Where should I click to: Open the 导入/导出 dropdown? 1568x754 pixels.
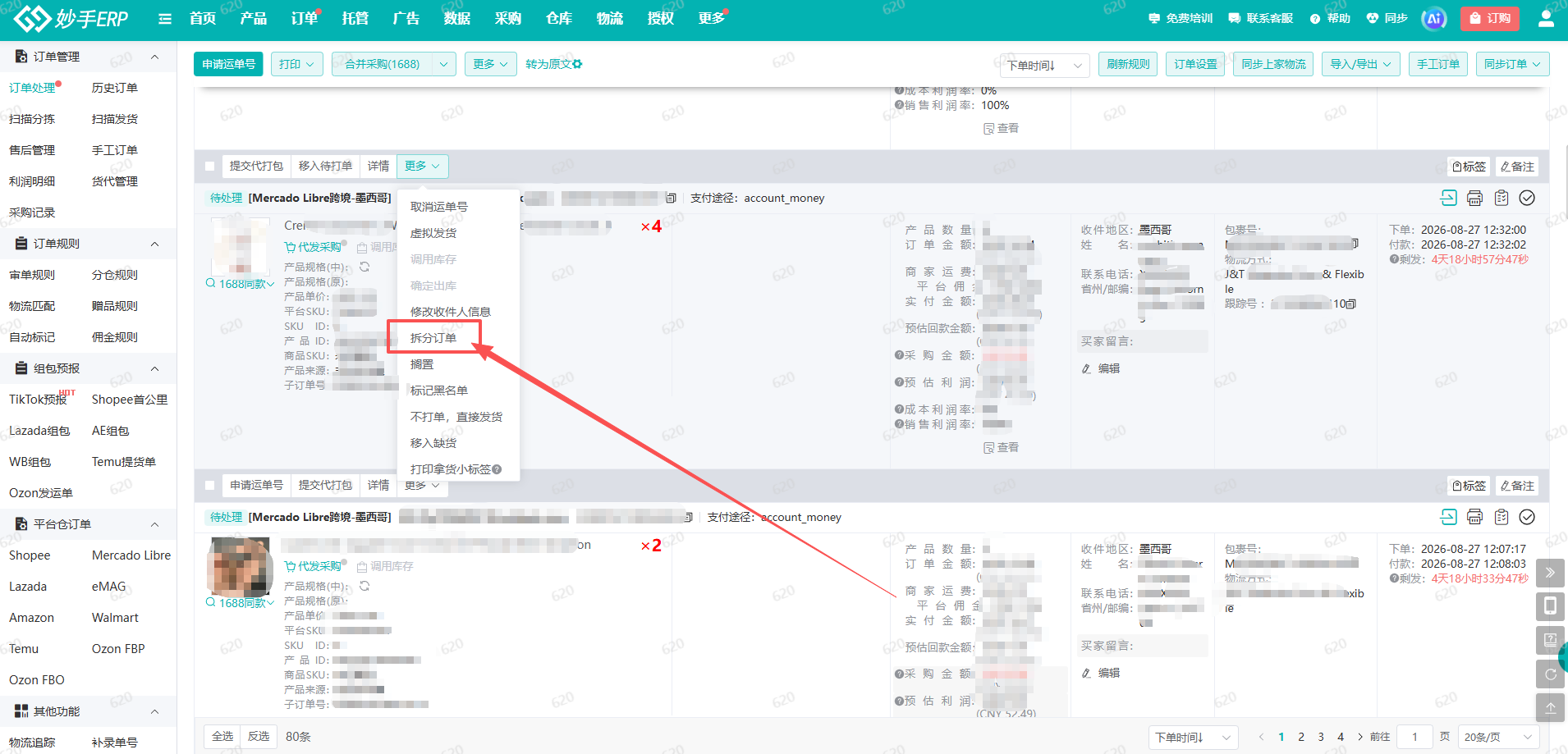pyautogui.click(x=1360, y=64)
